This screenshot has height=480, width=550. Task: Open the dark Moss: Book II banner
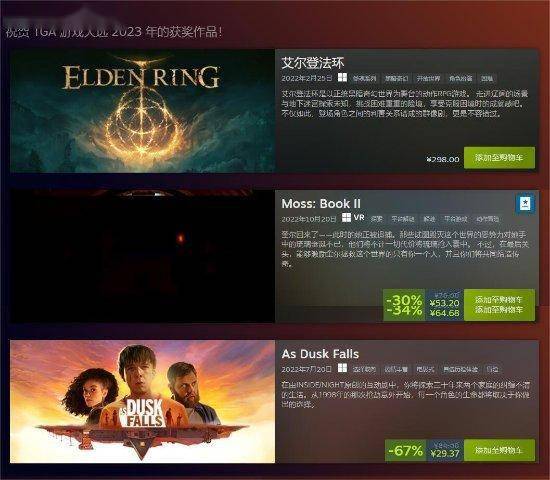pos(142,256)
